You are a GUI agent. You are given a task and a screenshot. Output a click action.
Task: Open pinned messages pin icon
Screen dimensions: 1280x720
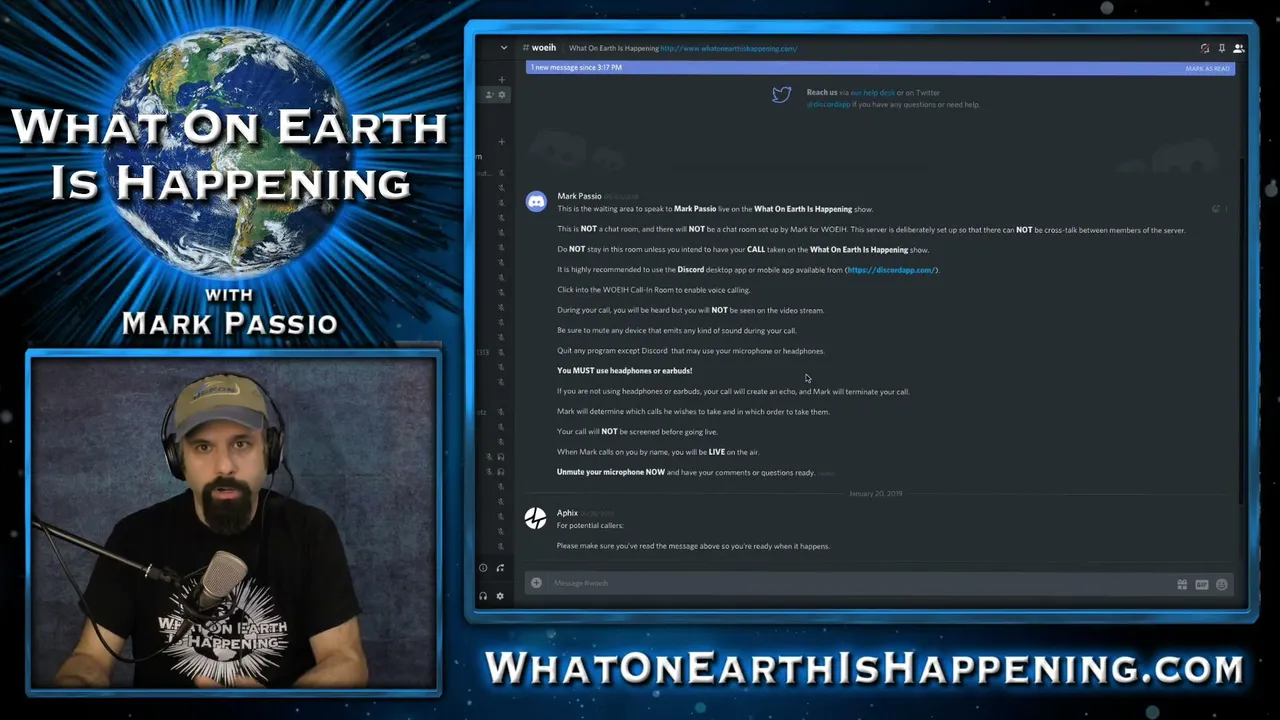point(1221,48)
